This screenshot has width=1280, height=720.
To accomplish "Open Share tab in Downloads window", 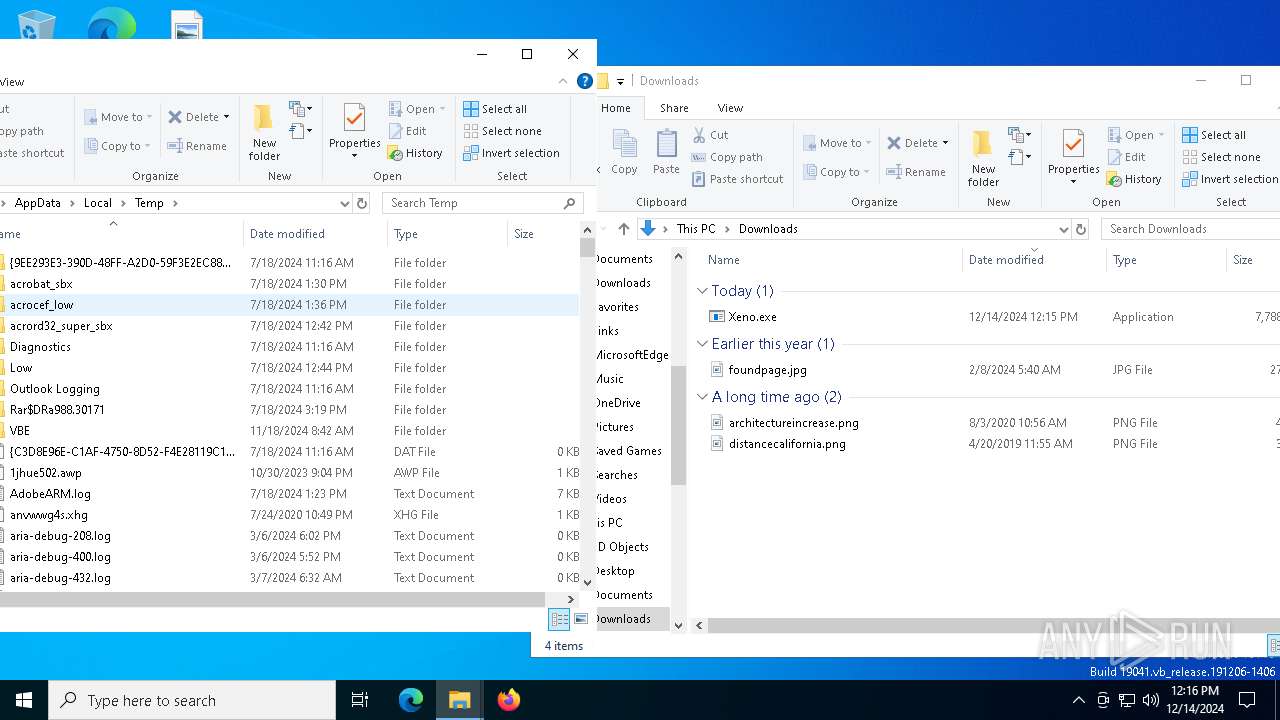I will pos(674,108).
